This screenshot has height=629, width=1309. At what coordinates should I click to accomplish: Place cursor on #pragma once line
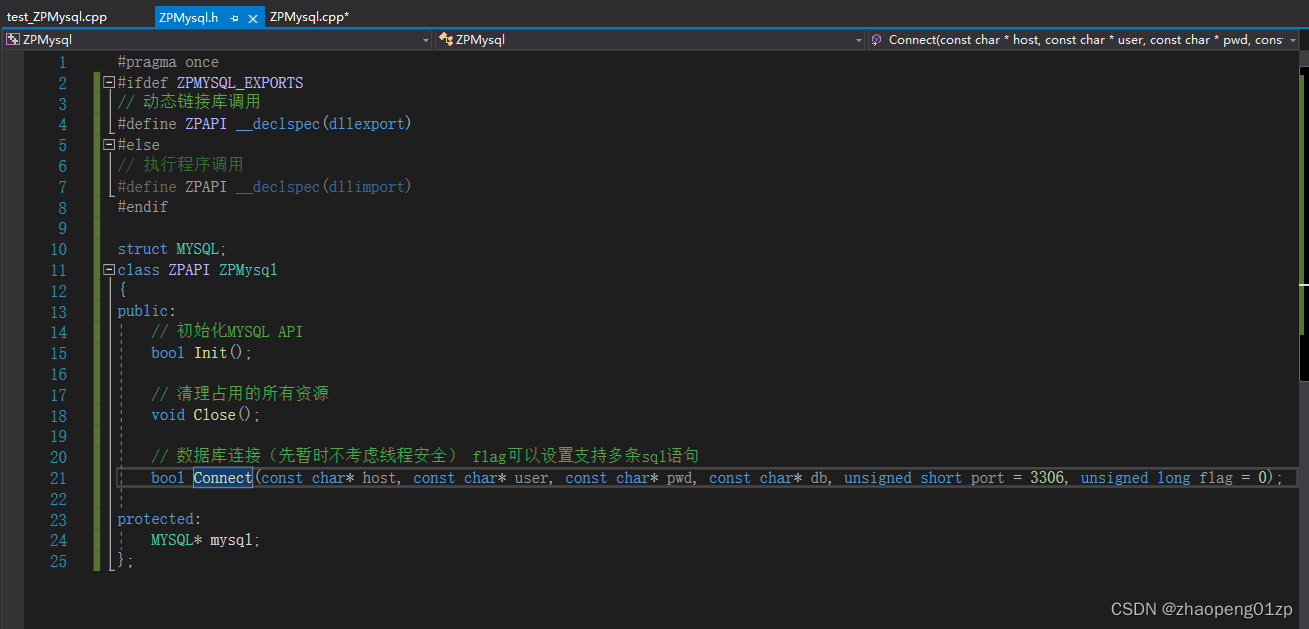tap(168, 62)
